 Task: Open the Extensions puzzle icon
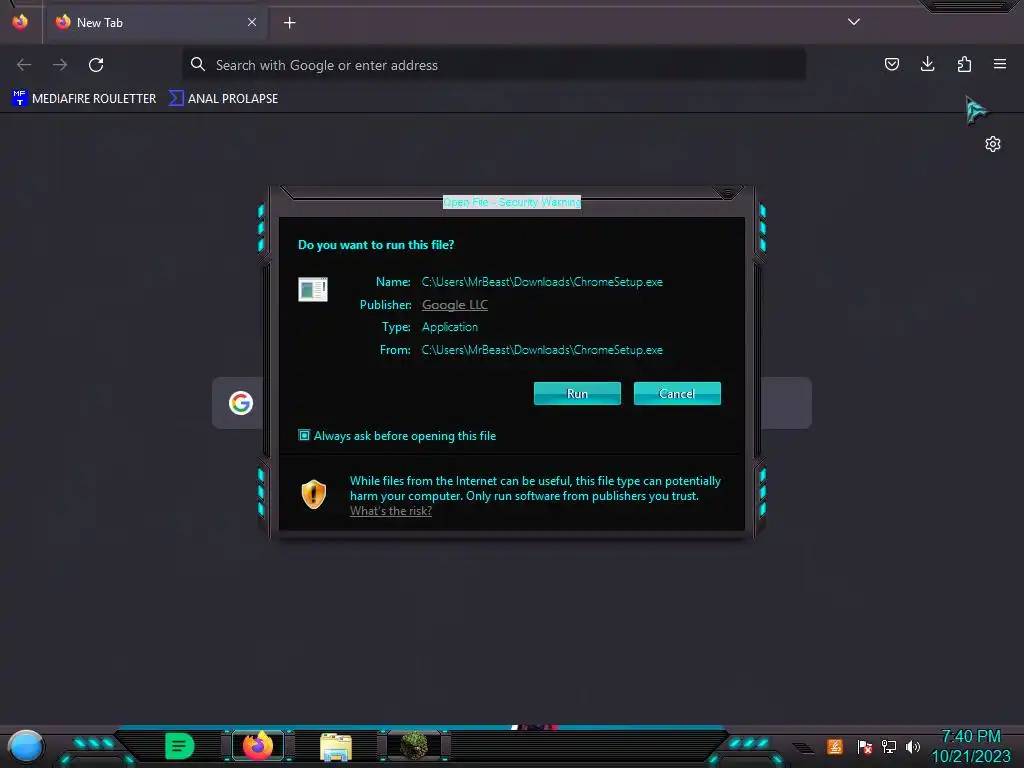(x=964, y=64)
